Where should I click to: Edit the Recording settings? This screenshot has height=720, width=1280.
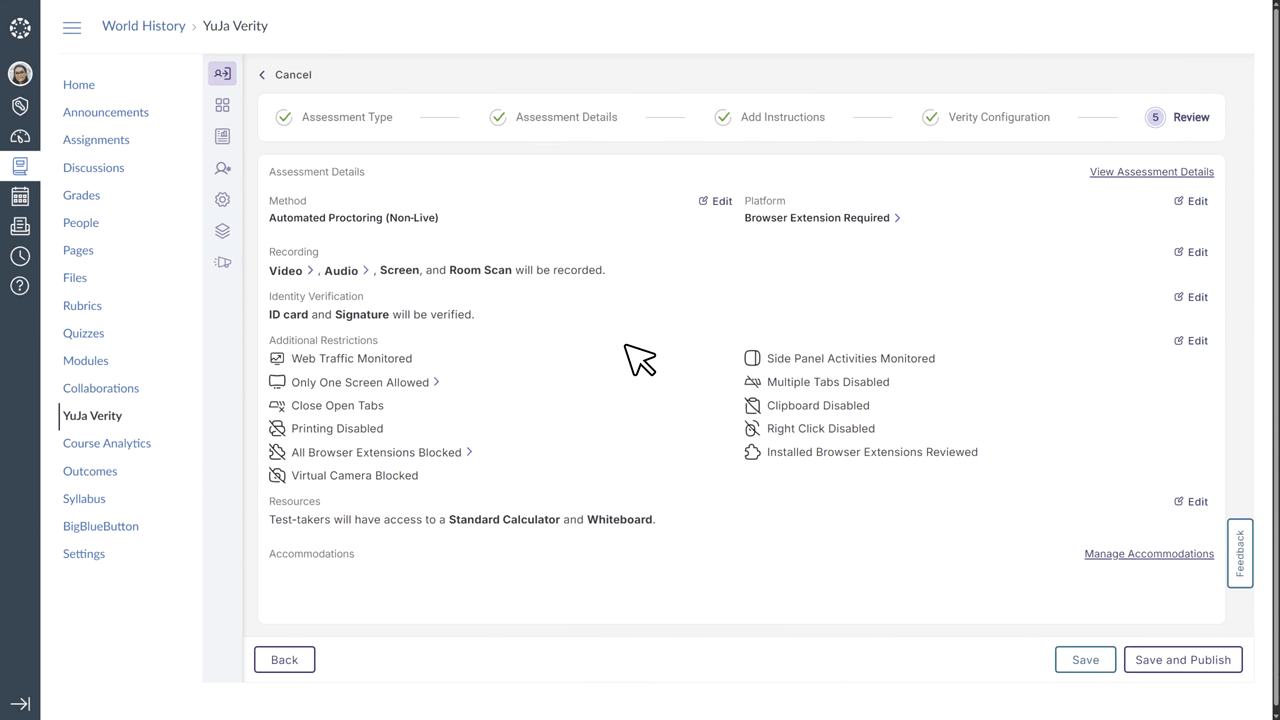click(x=1191, y=252)
